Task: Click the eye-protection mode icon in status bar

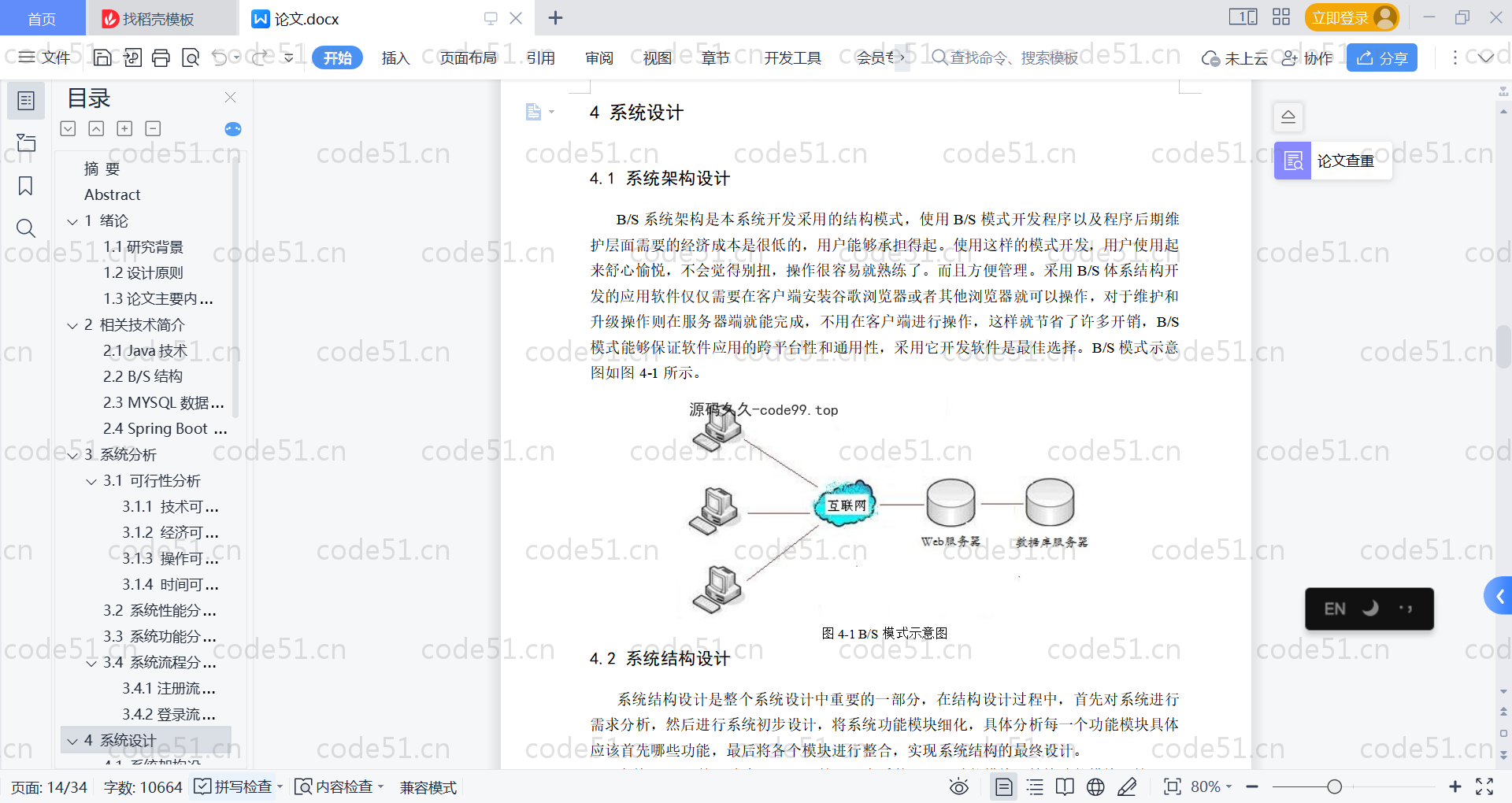Action: click(x=958, y=786)
